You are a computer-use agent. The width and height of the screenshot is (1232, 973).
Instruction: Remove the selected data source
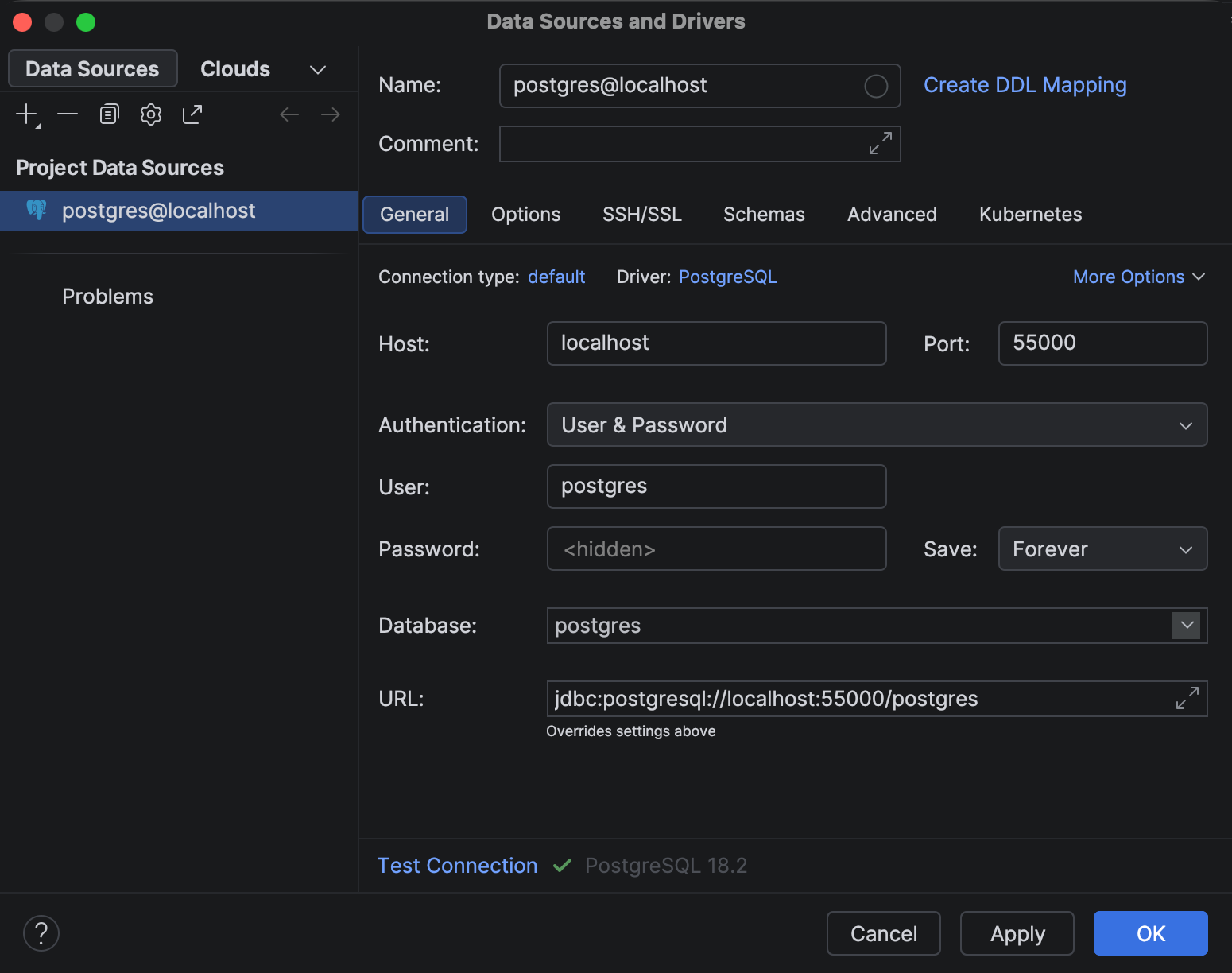coord(68,114)
